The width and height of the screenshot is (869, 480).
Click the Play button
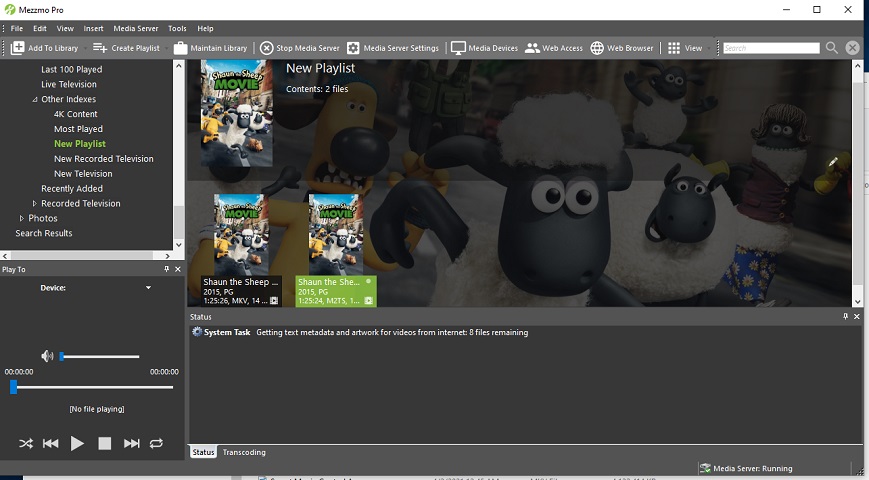click(x=77, y=443)
